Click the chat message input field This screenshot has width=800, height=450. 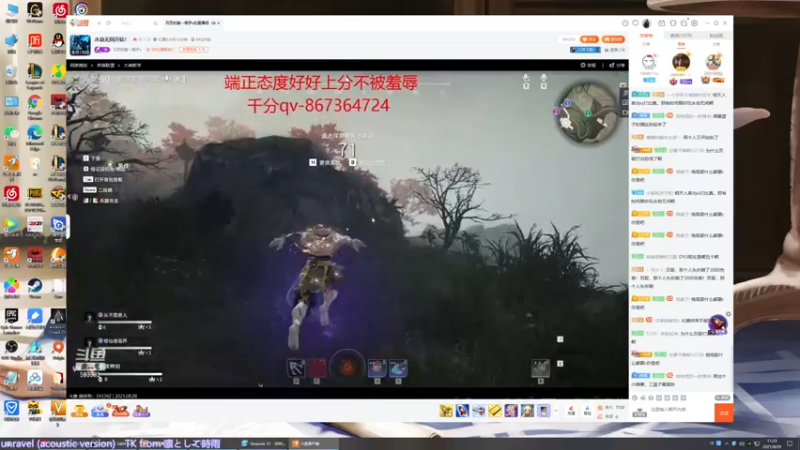679,410
